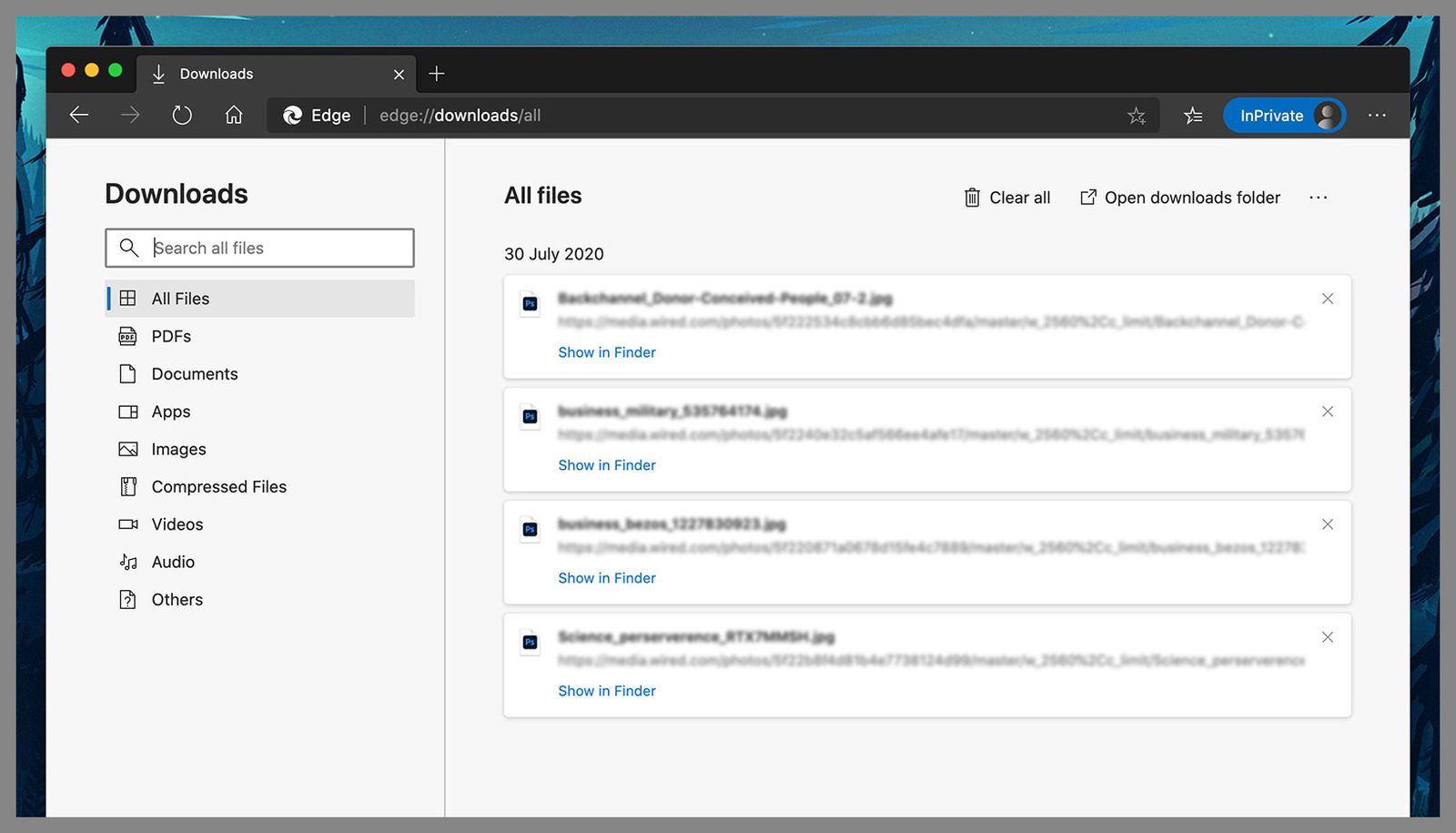Filter downloads by Videos

[260, 524]
